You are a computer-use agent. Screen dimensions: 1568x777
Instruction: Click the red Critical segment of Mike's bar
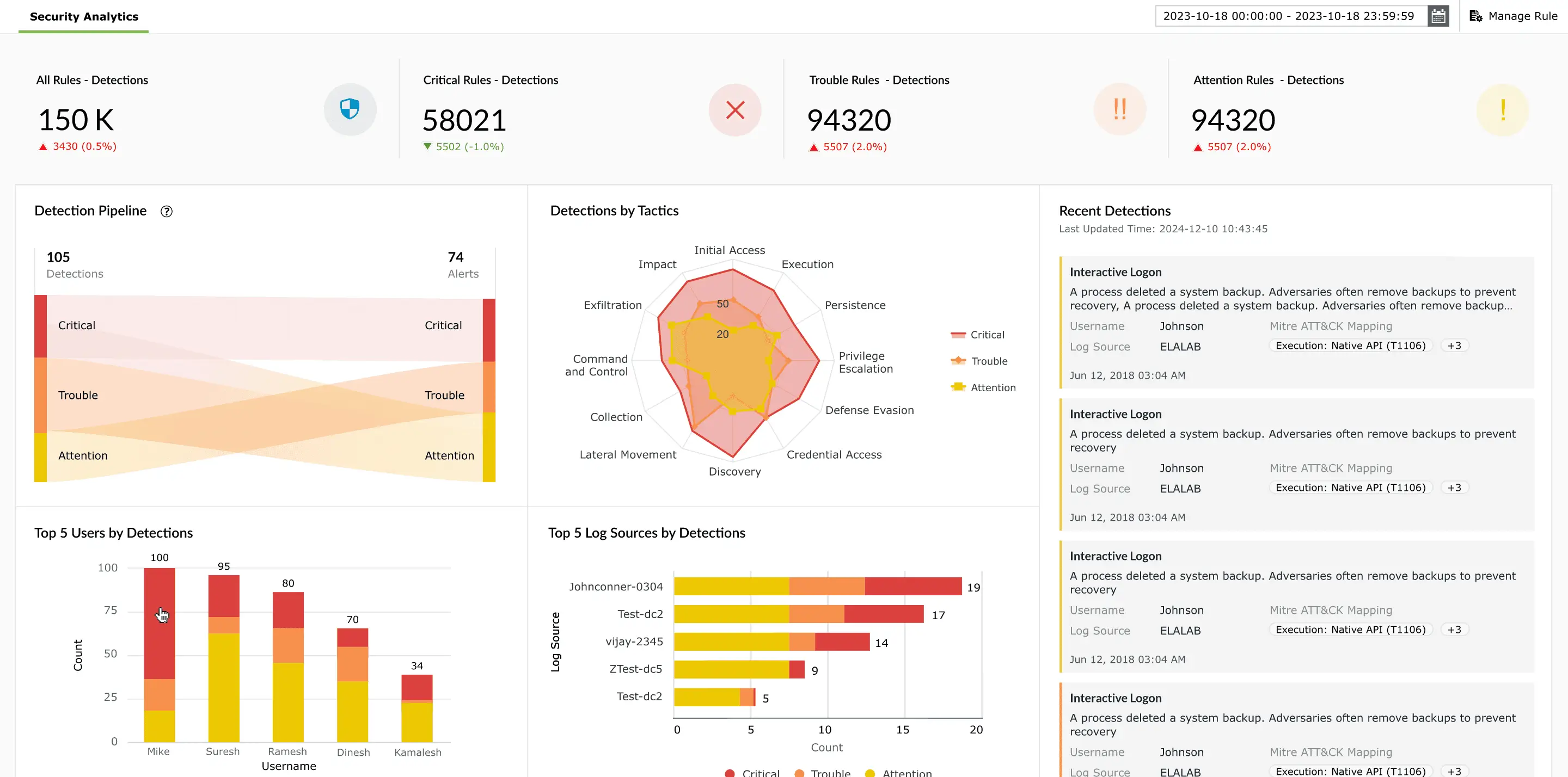tap(160, 622)
